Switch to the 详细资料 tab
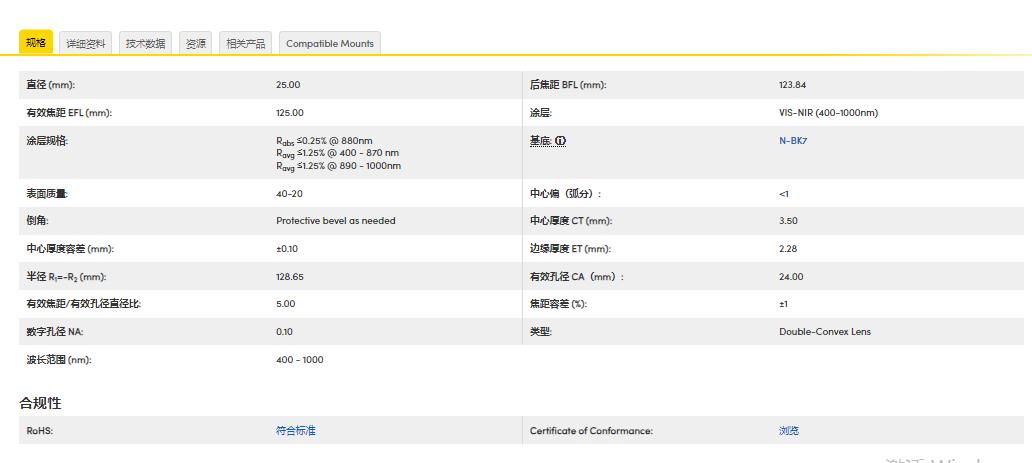Image resolution: width=1032 pixels, height=463 pixels. pyautogui.click(x=86, y=44)
